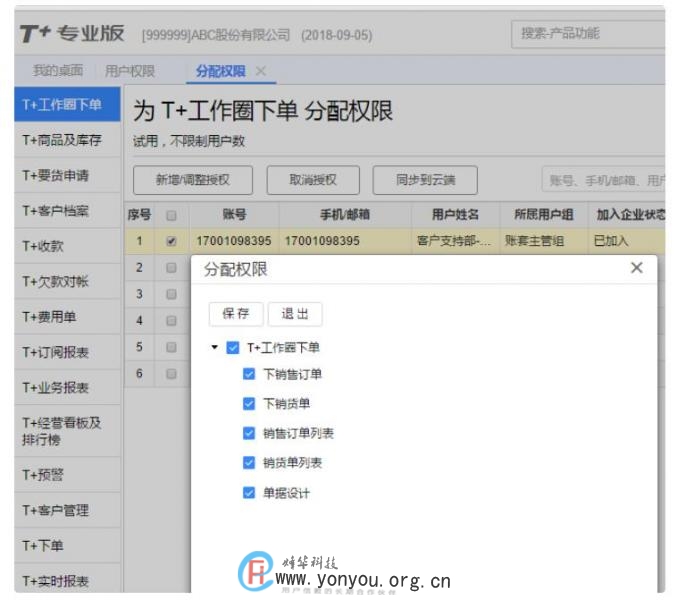Switch to 用户权限 tab
Viewport: 694px width, 600px height.
(x=130, y=71)
